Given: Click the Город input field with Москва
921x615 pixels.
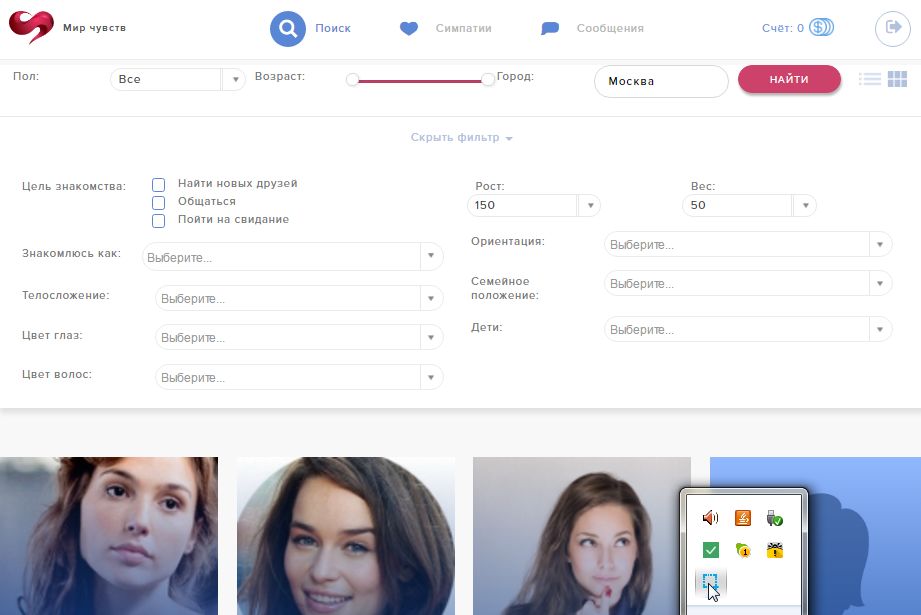Looking at the screenshot, I should 661,81.
